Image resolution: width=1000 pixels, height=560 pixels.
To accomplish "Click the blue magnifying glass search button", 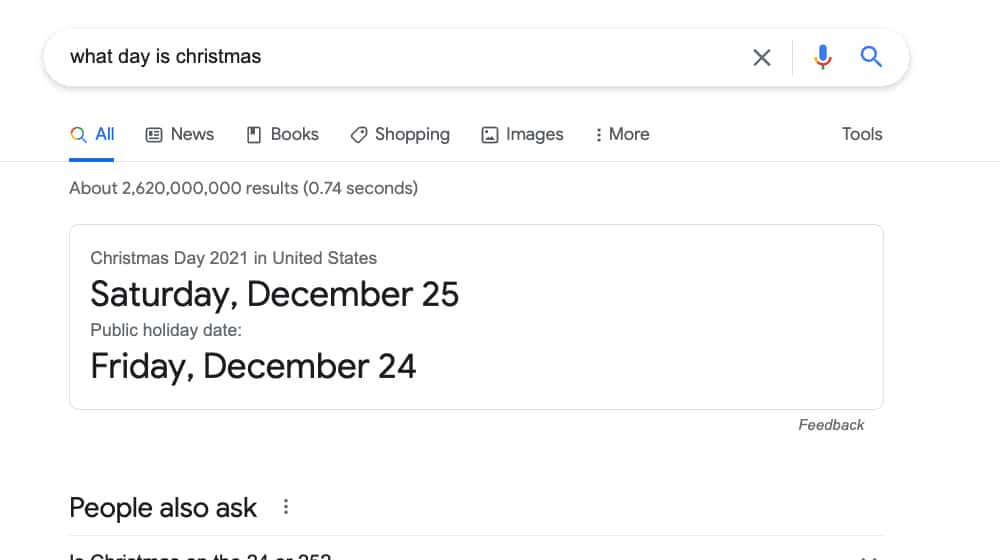I will point(871,57).
